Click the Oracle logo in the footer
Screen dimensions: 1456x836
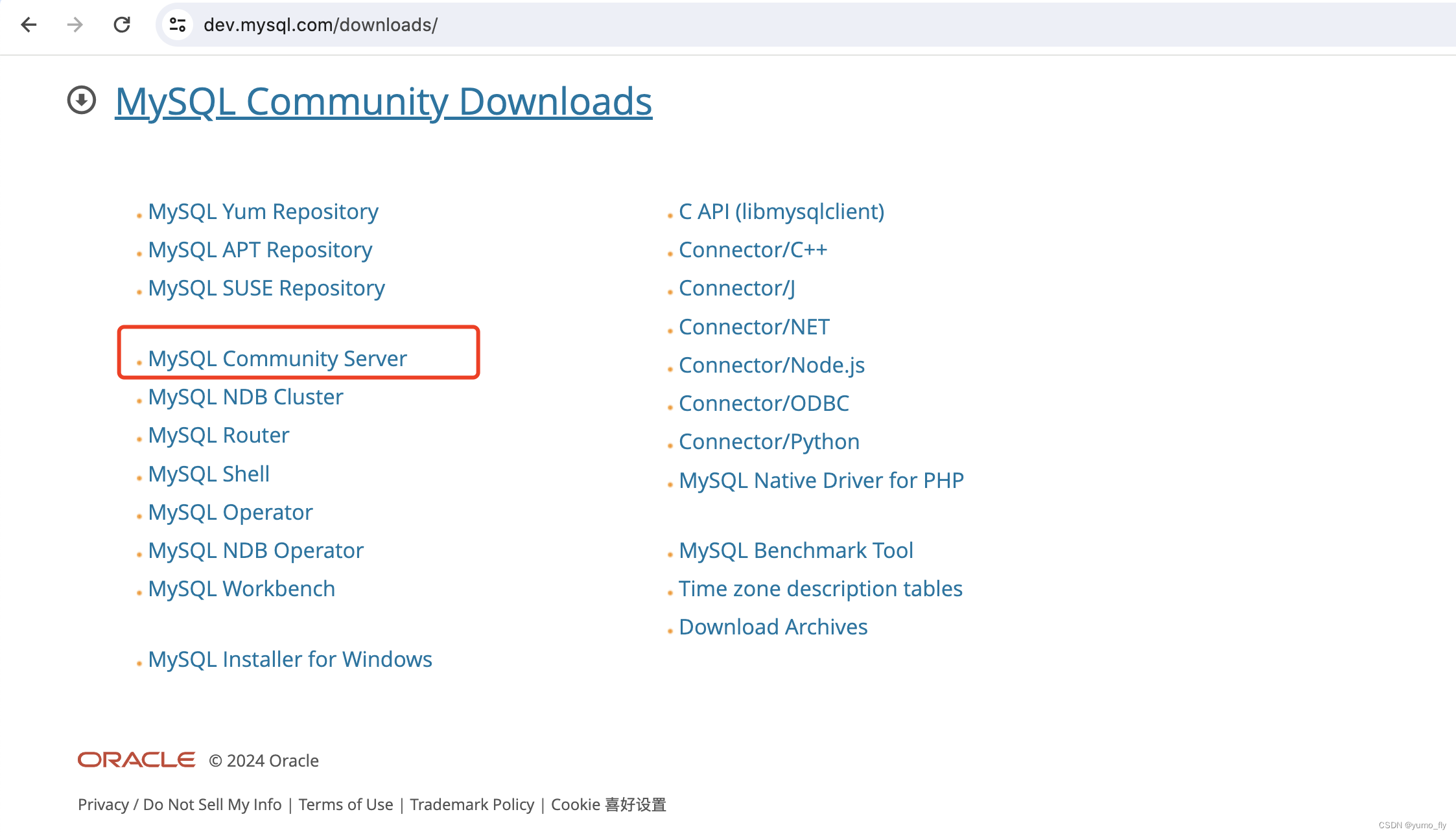[x=136, y=760]
